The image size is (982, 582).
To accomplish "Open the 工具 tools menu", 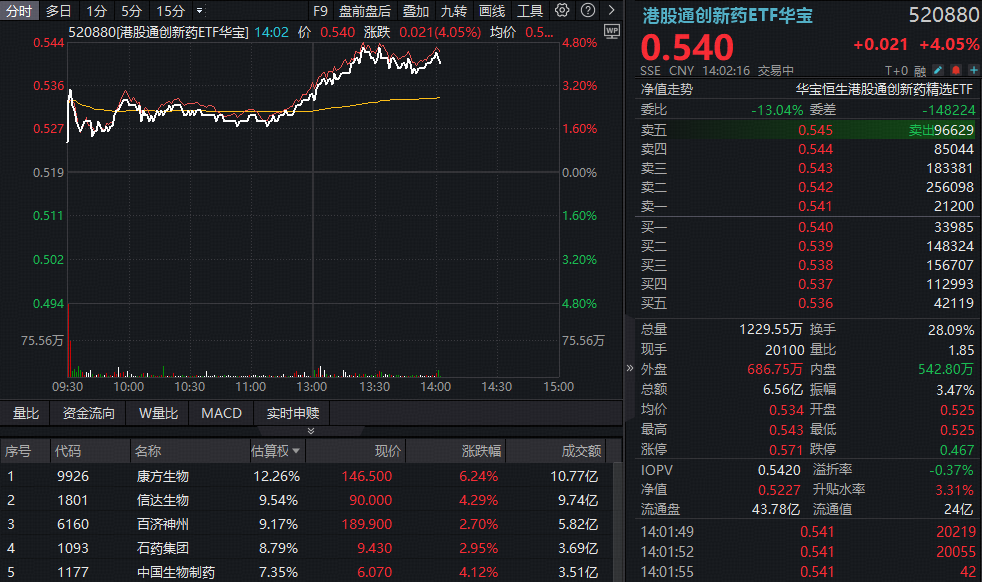I will coord(530,10).
